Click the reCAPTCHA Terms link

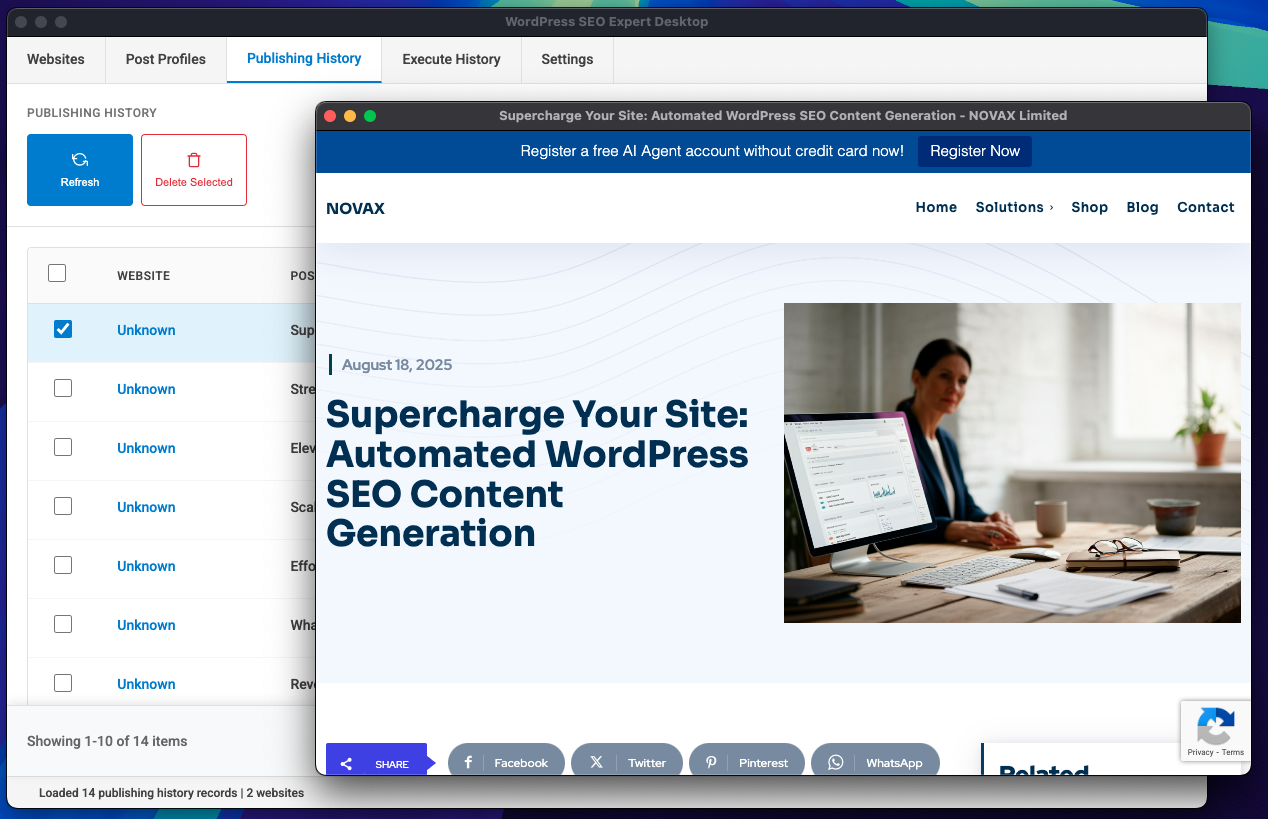1233,752
